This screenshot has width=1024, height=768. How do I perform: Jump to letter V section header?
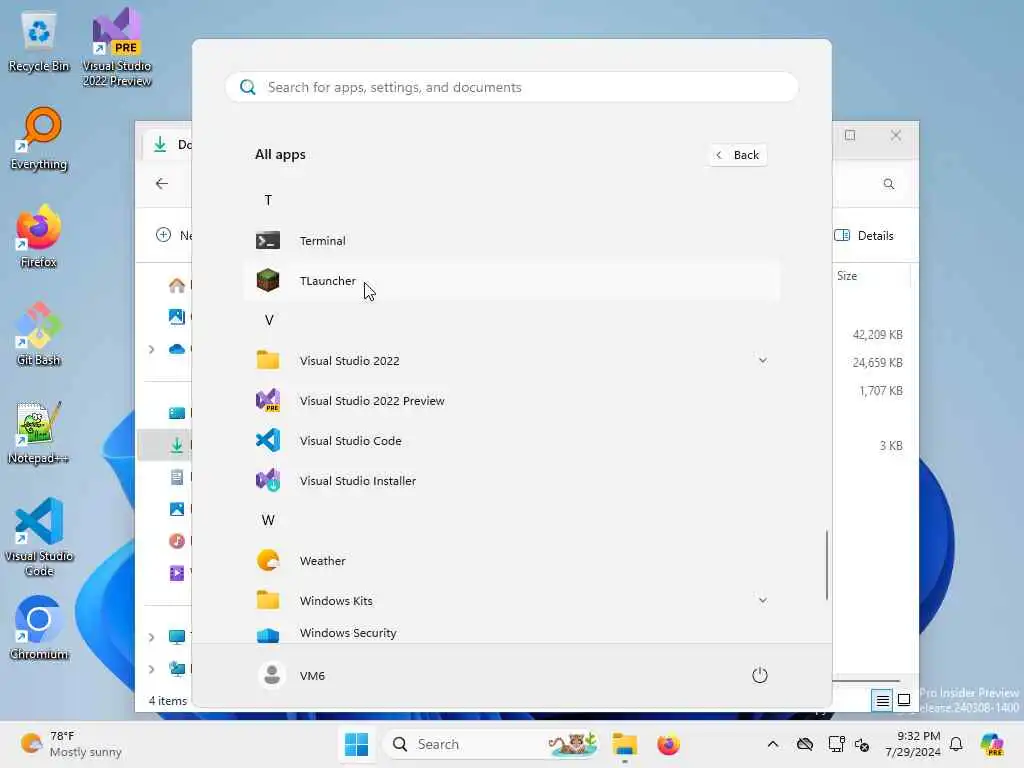268,320
